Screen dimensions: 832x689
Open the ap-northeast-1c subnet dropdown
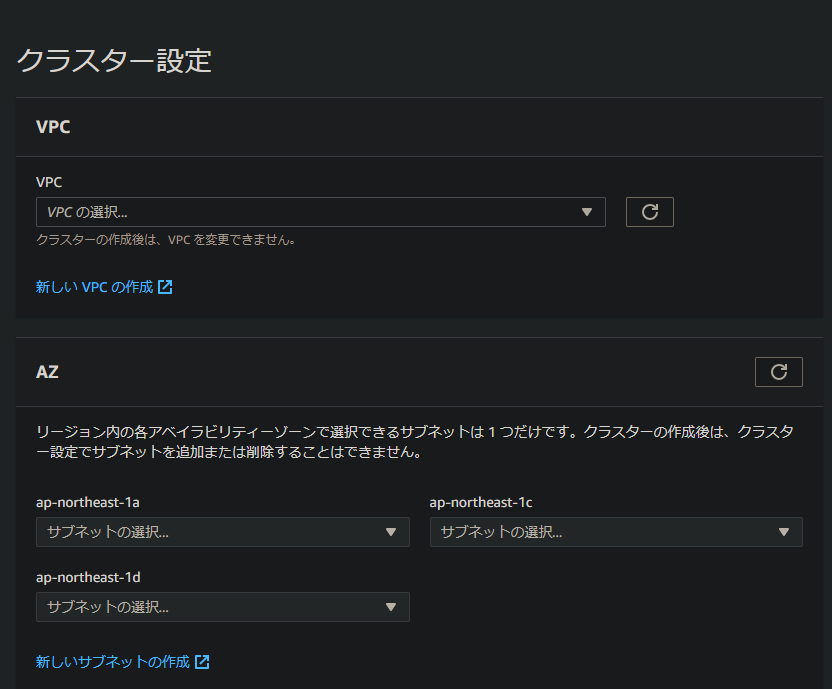(616, 532)
